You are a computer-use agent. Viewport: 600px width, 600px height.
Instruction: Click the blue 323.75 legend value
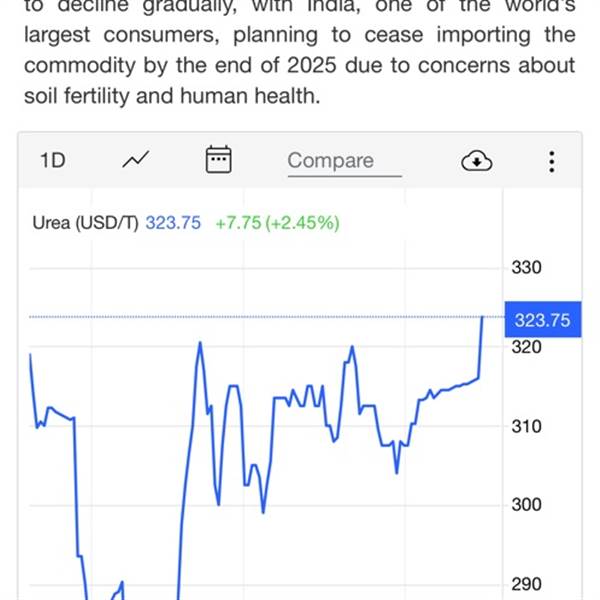175,223
